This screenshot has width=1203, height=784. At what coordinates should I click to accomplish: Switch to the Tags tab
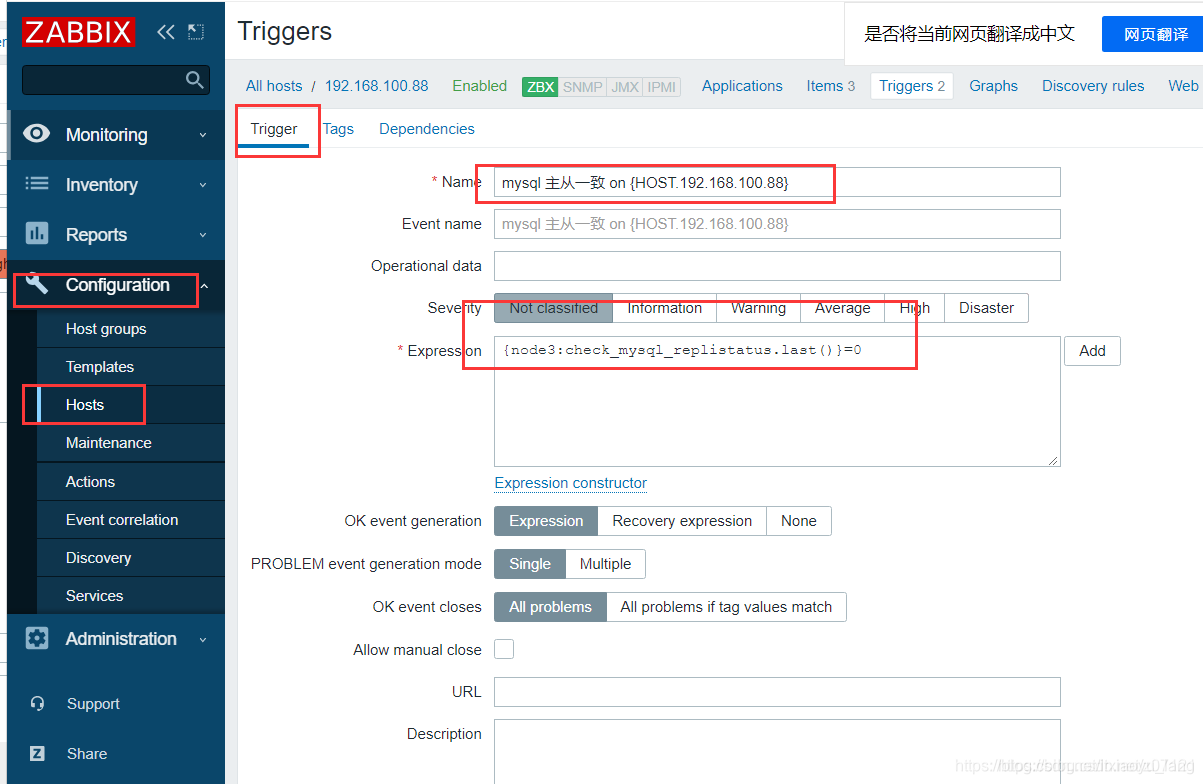(338, 129)
